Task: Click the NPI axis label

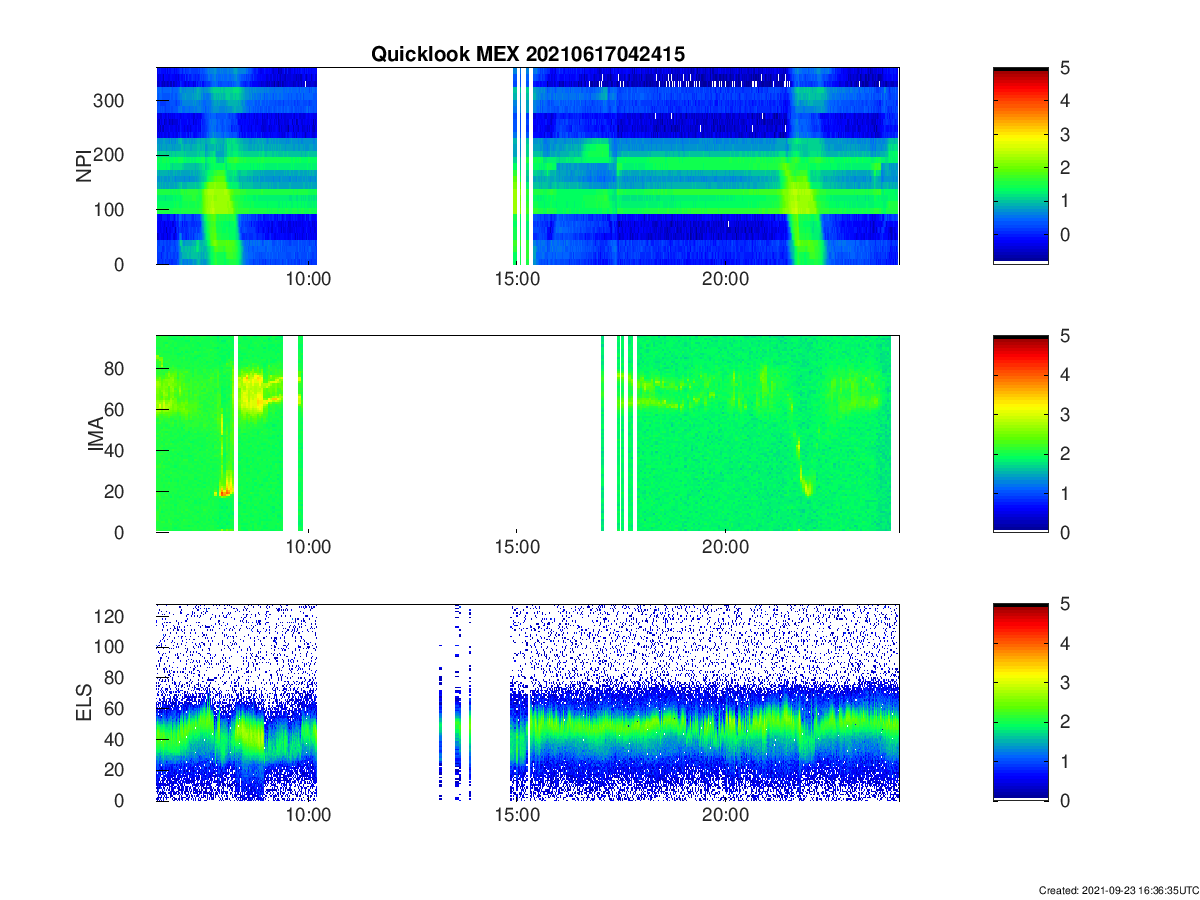Action: click(x=84, y=165)
